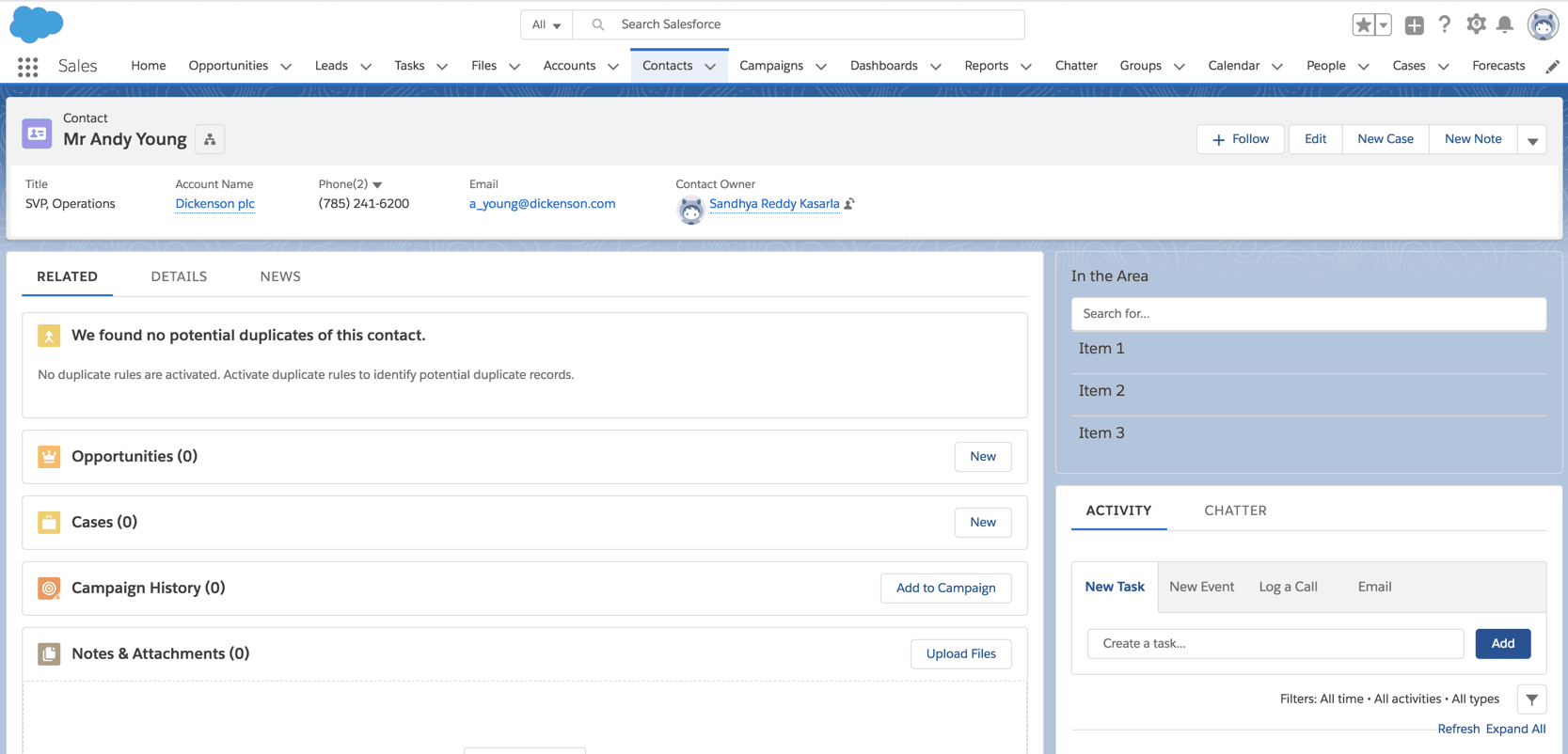The image size is (1568, 754).
Task: Click the New Note button
Action: (1472, 139)
